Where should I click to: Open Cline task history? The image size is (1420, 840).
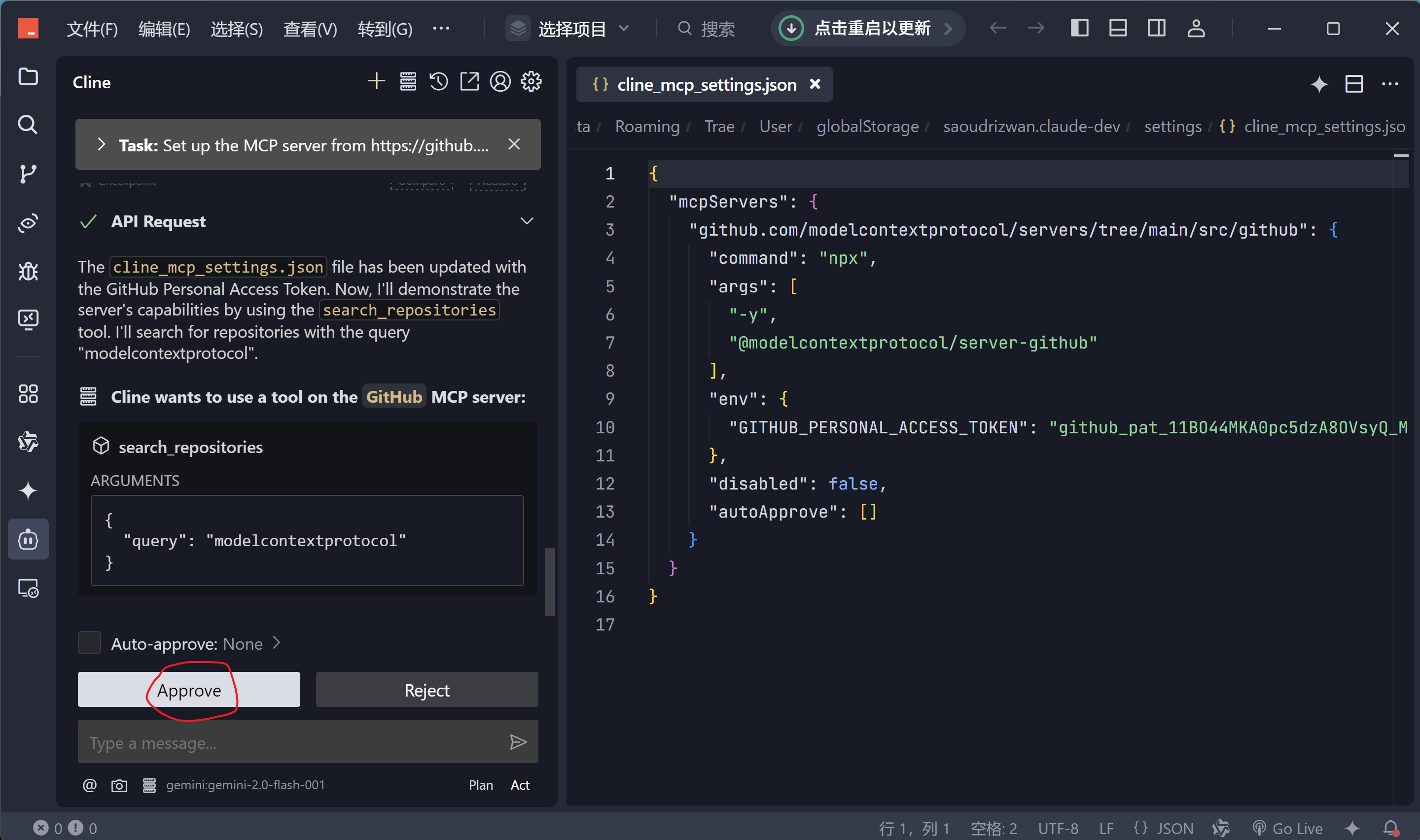[439, 82]
